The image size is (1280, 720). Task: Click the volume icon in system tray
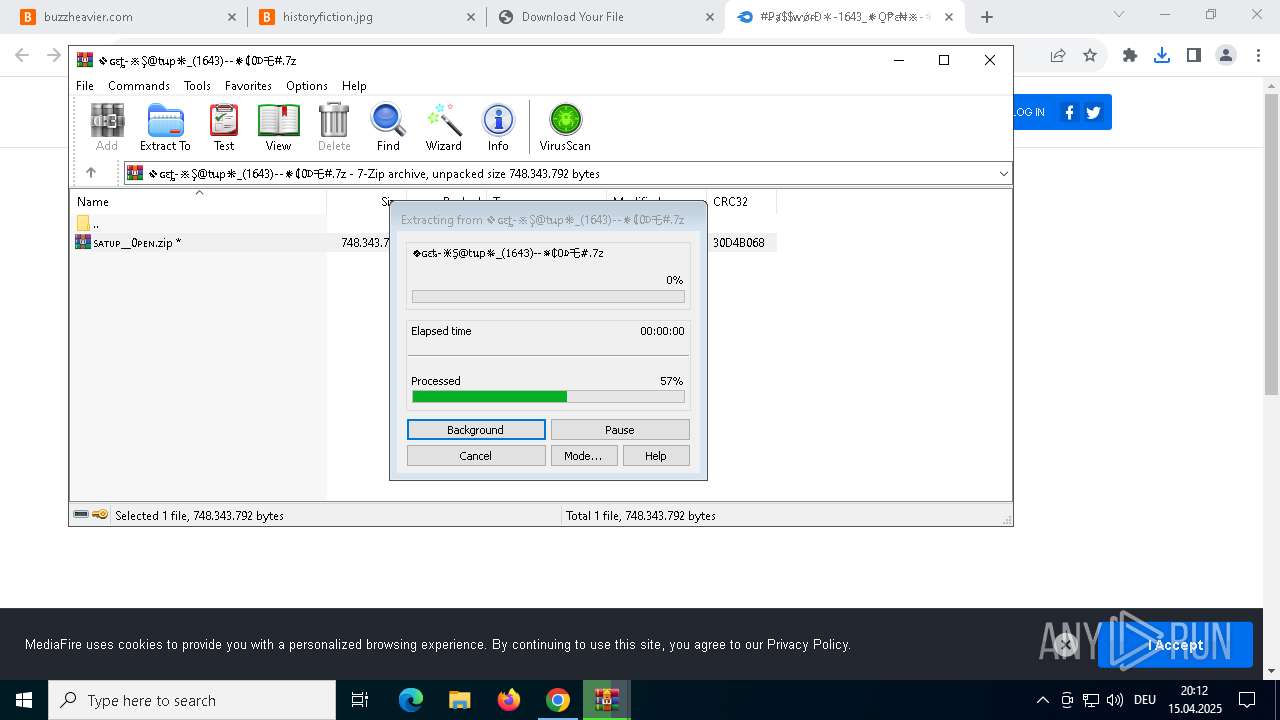[1115, 700]
